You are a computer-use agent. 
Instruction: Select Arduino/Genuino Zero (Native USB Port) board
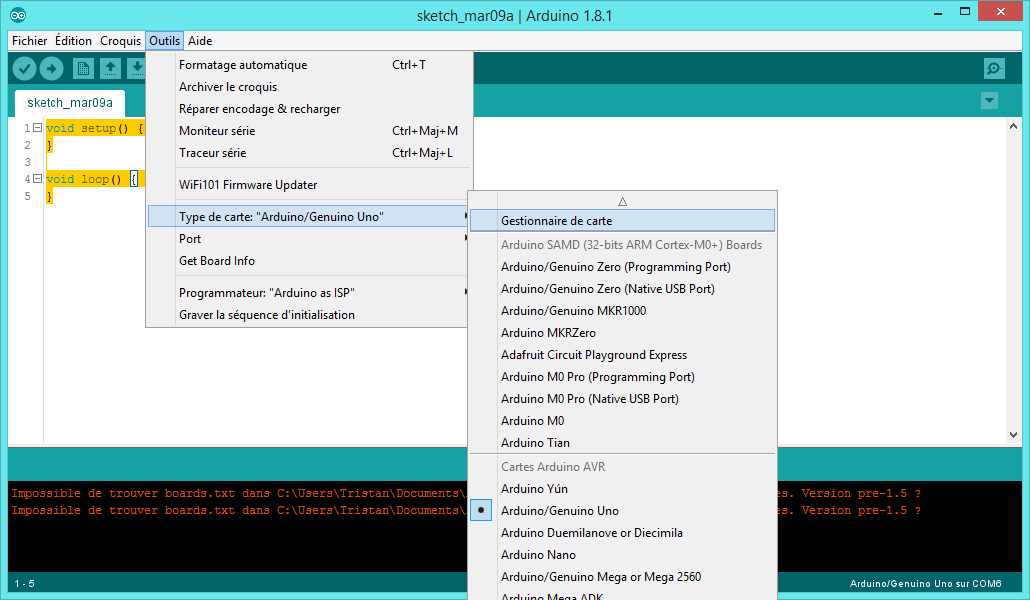coord(622,288)
